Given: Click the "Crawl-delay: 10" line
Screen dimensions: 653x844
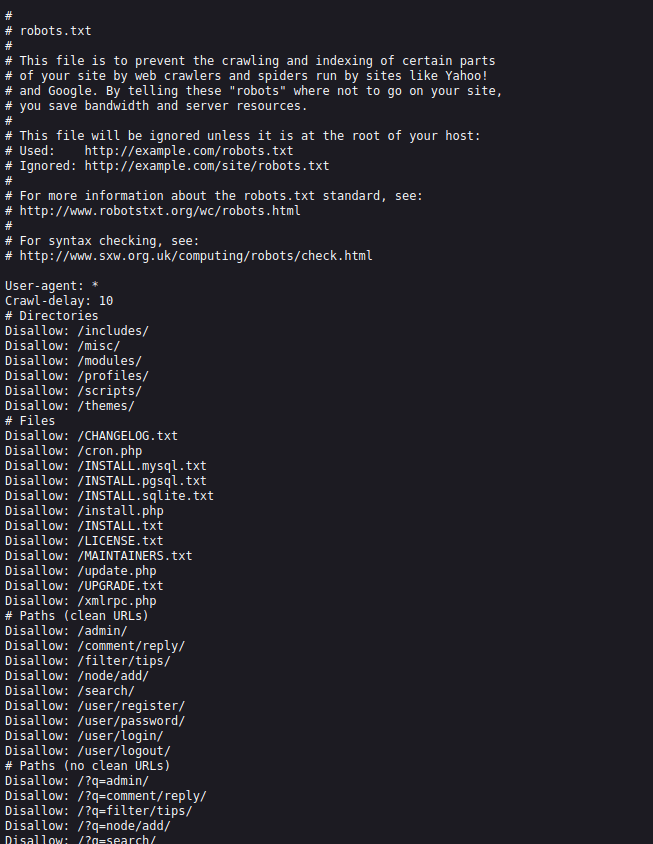Looking at the screenshot, I should pyautogui.click(x=59, y=301).
